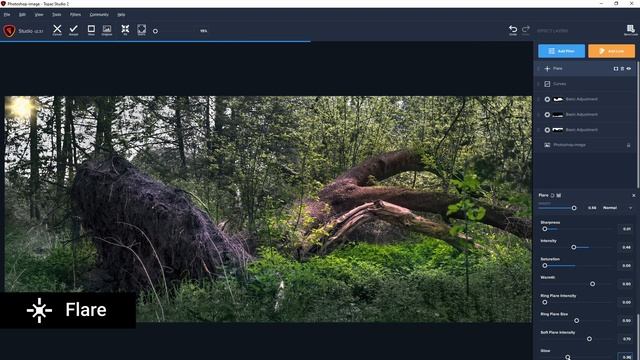Viewport: 640px width, 360px height.
Task: Click the reset icon beside Flare title
Action: coord(552,196)
